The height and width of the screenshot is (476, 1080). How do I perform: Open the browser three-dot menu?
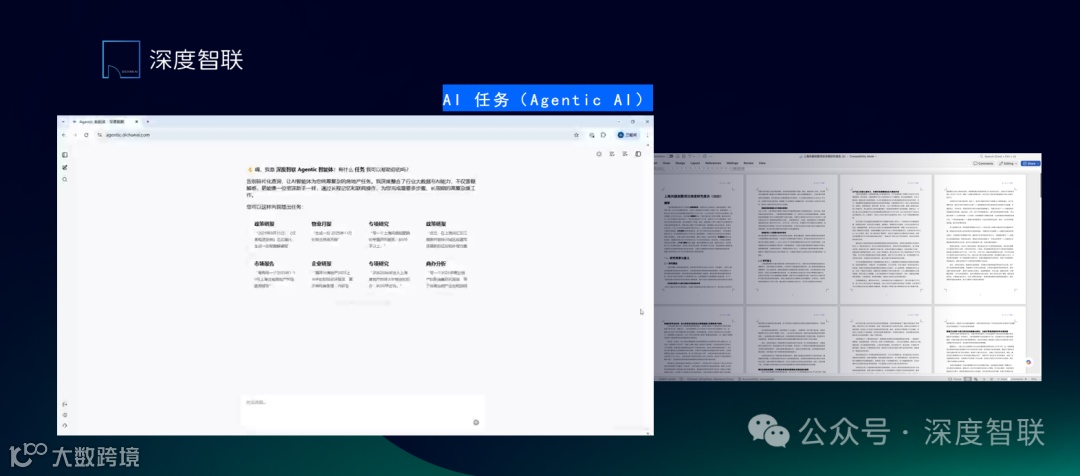[x=647, y=135]
